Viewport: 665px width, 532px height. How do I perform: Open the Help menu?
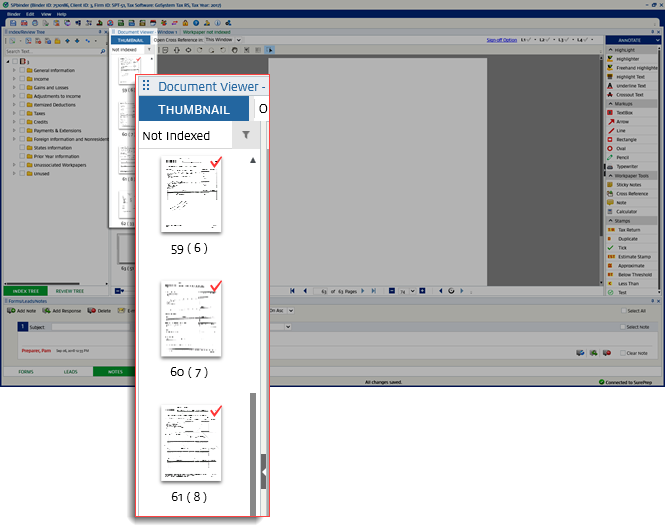click(61, 14)
